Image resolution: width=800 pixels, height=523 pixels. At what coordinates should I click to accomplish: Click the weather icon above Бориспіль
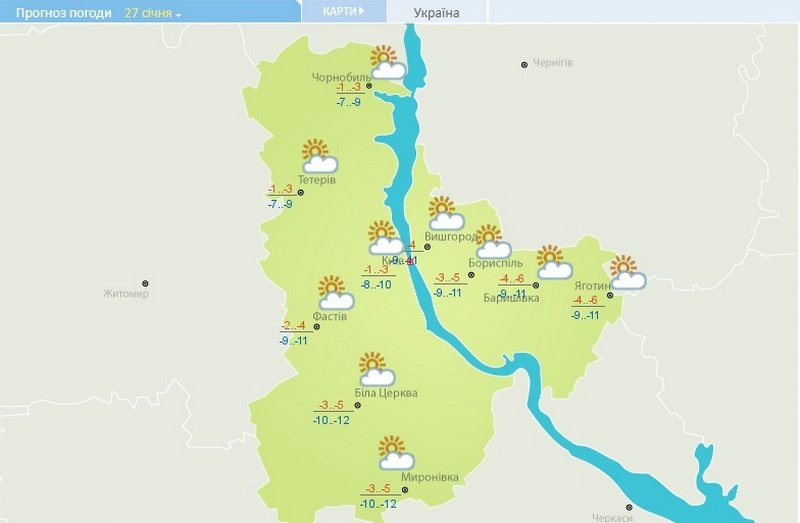click(493, 242)
